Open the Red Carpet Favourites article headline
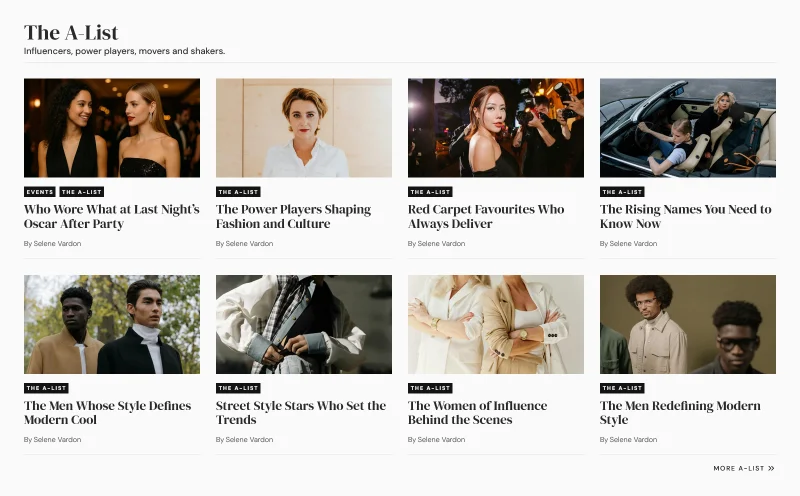Image resolution: width=800 pixels, height=496 pixels. coord(486,216)
